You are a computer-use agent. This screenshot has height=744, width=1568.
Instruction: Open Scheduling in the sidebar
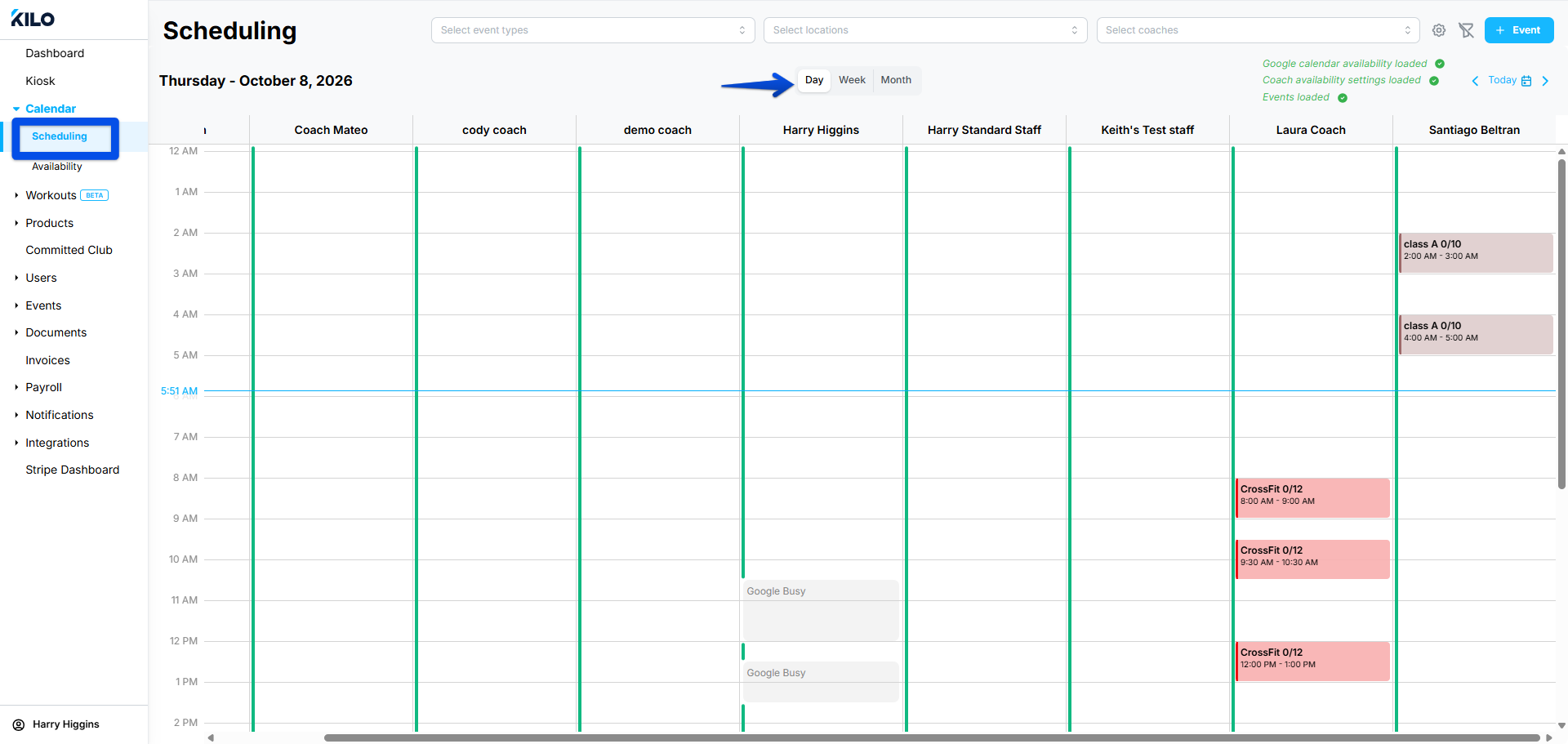point(60,136)
